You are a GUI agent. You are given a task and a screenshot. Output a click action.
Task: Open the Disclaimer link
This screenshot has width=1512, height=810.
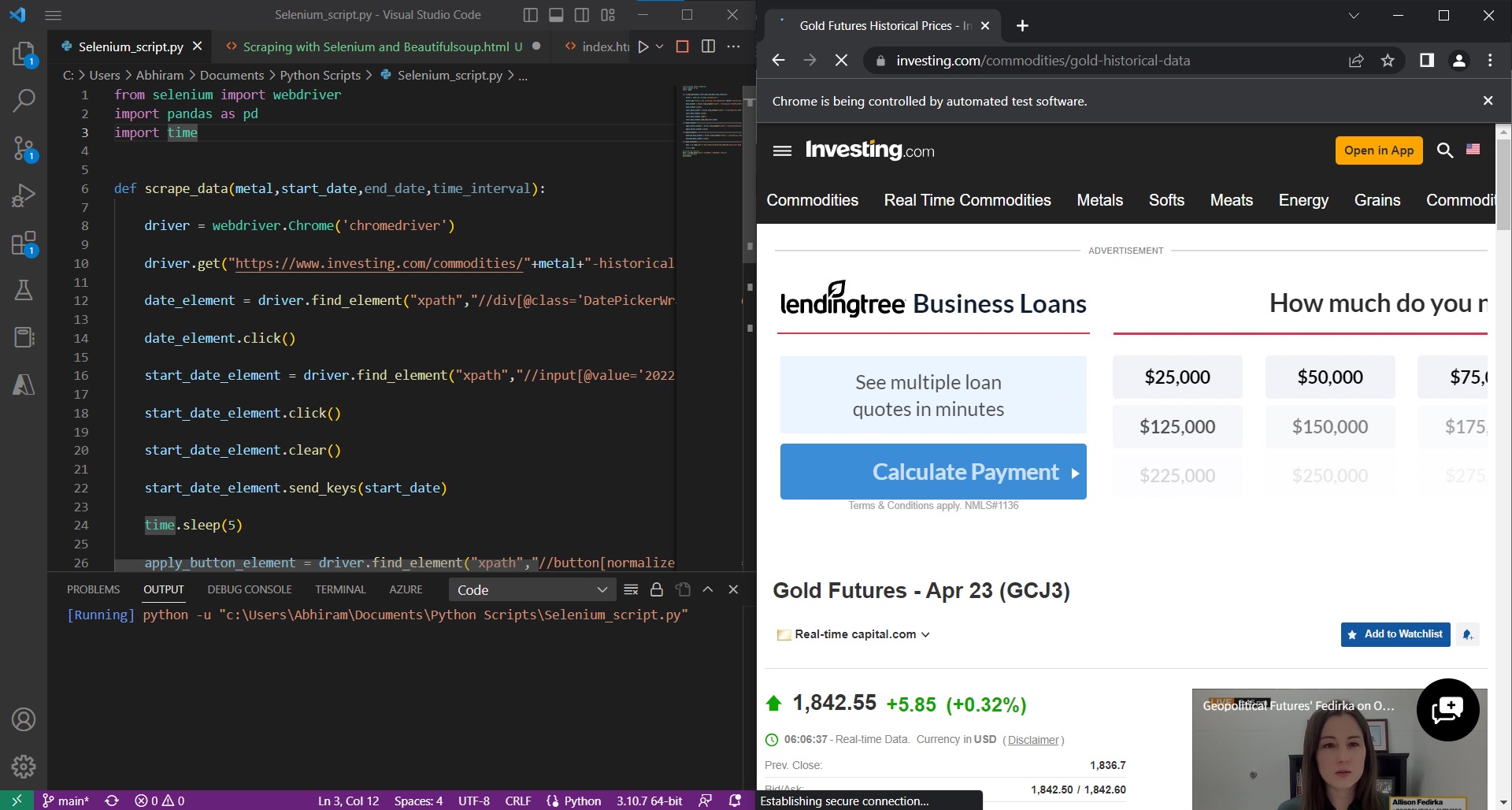1034,740
